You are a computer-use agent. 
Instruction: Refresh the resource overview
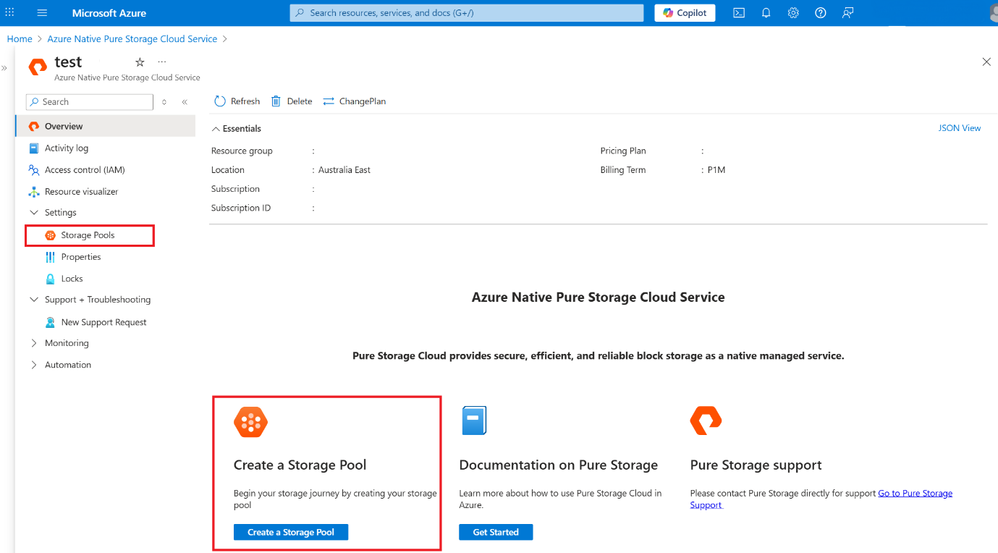pyautogui.click(x=237, y=101)
